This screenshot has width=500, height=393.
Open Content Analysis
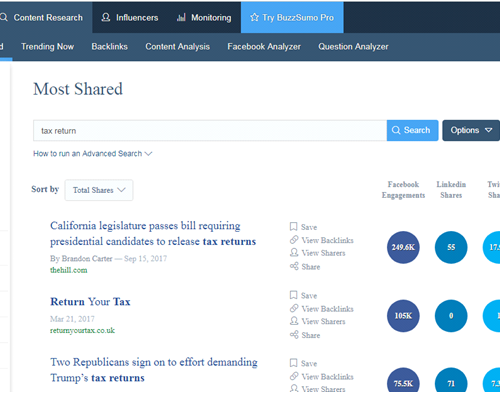[177, 47]
